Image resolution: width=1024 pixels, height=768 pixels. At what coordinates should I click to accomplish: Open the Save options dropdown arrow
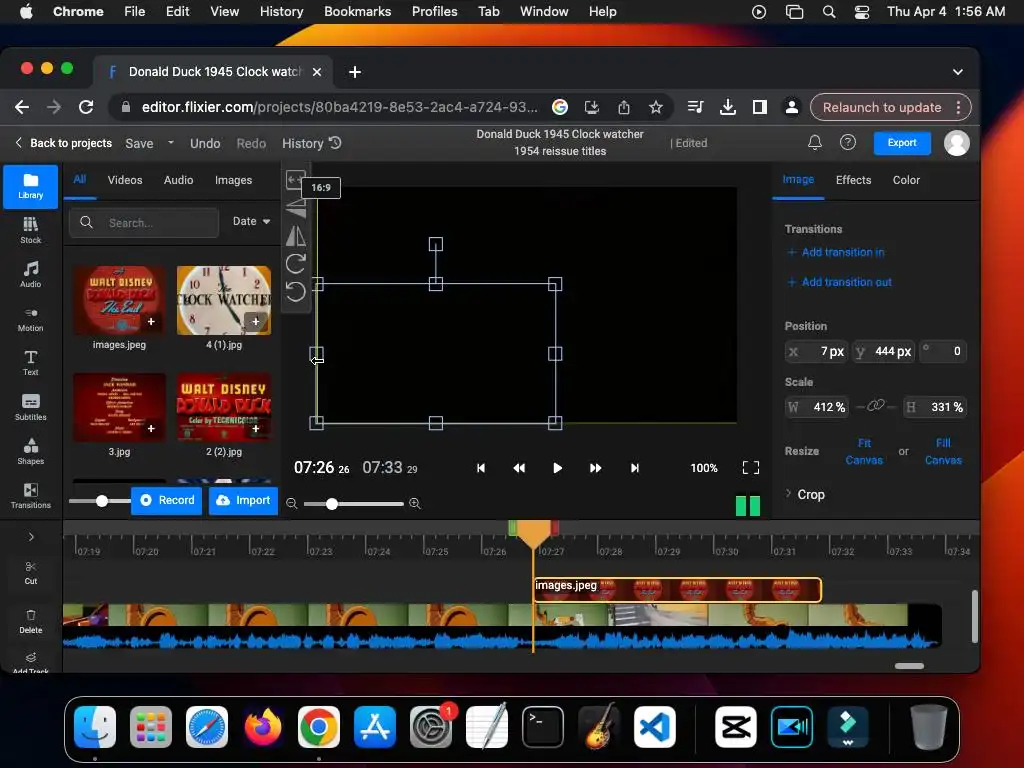[x=170, y=142]
